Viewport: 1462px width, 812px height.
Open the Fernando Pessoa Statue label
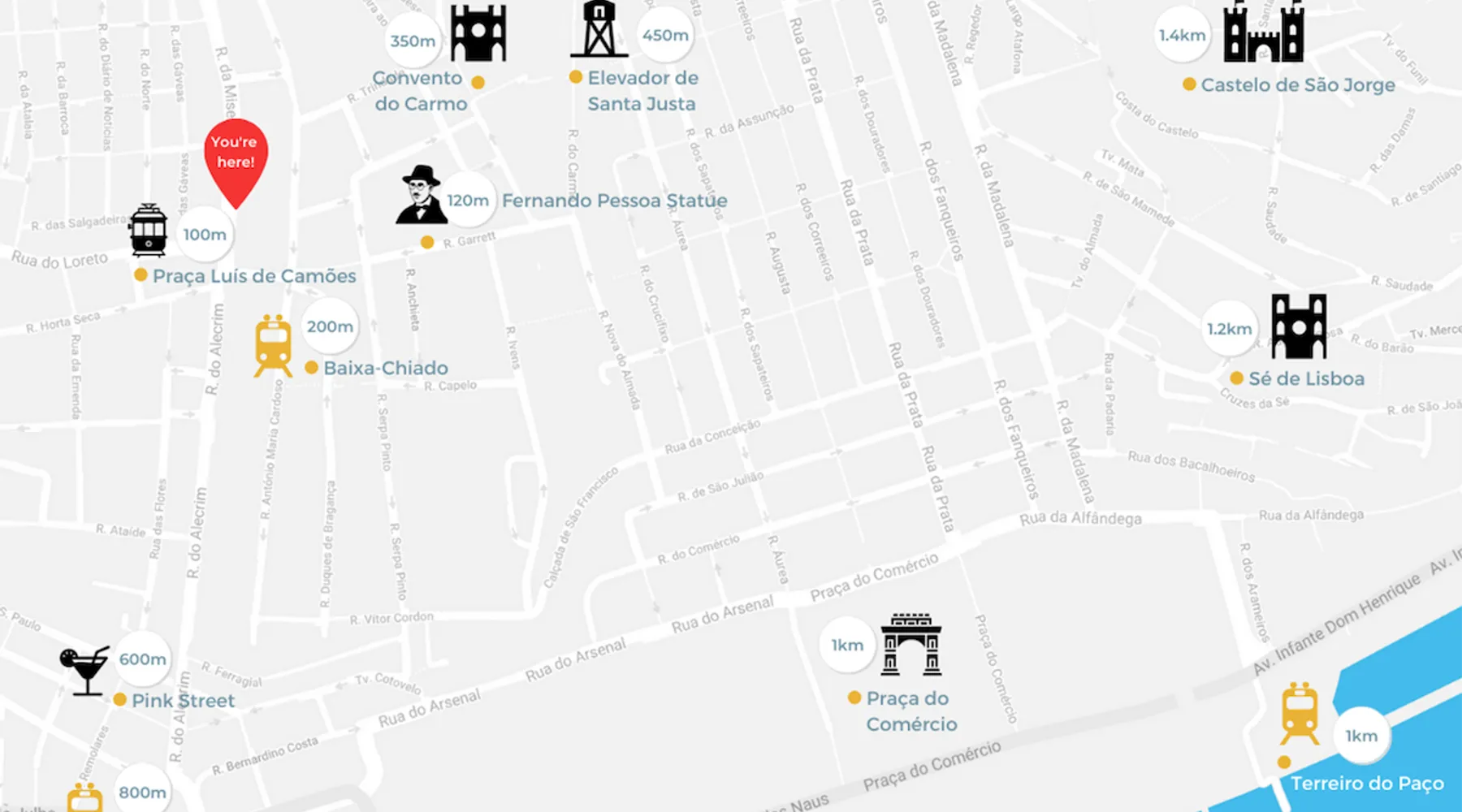pyautogui.click(x=614, y=201)
